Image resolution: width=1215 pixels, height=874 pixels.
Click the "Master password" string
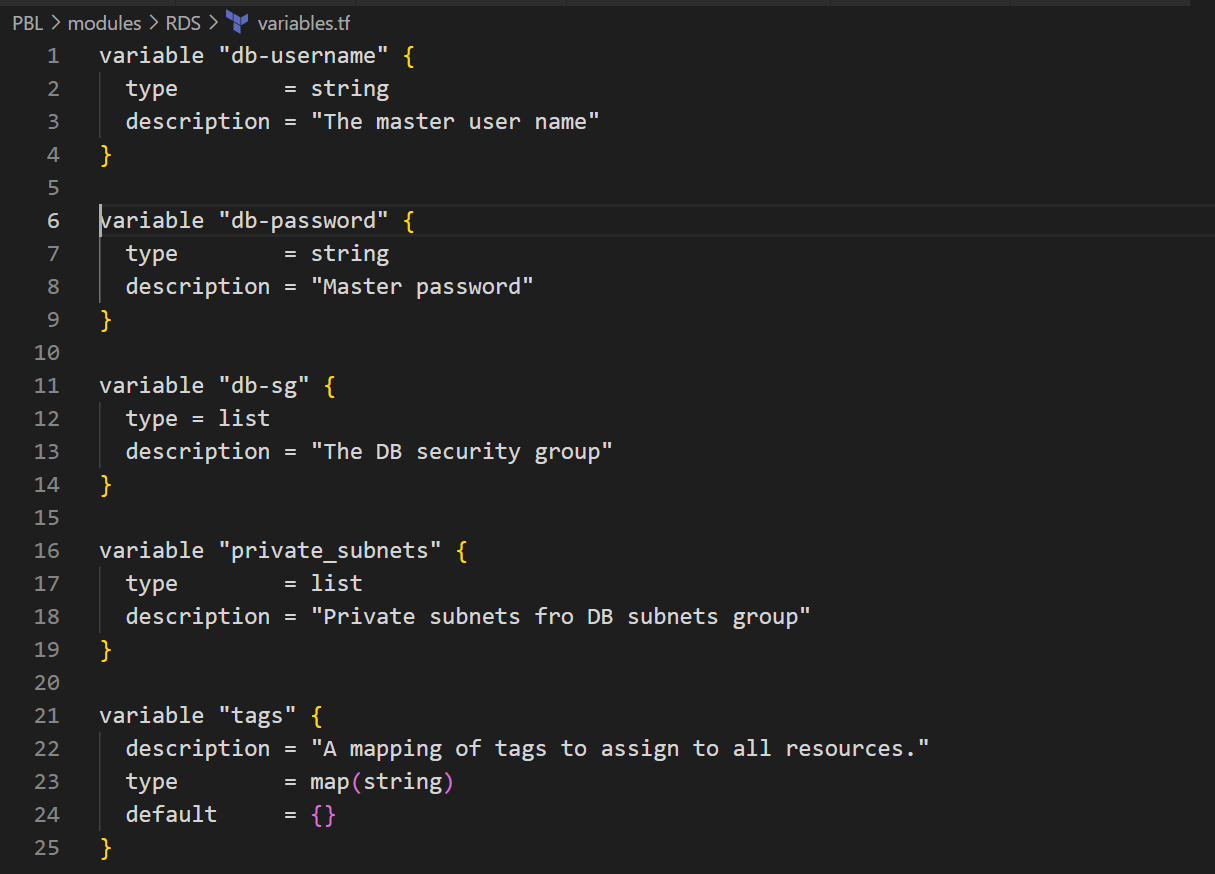421,286
